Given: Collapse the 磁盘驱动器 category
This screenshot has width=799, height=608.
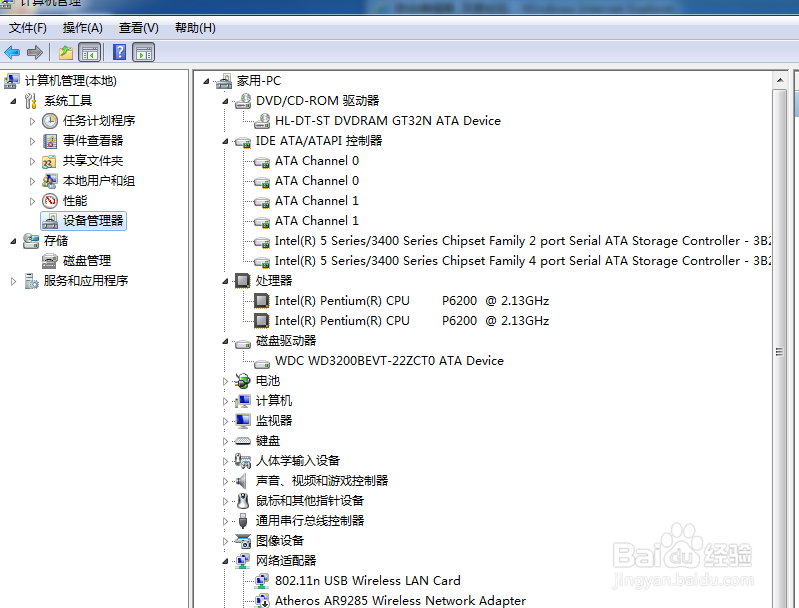Looking at the screenshot, I should (x=225, y=341).
